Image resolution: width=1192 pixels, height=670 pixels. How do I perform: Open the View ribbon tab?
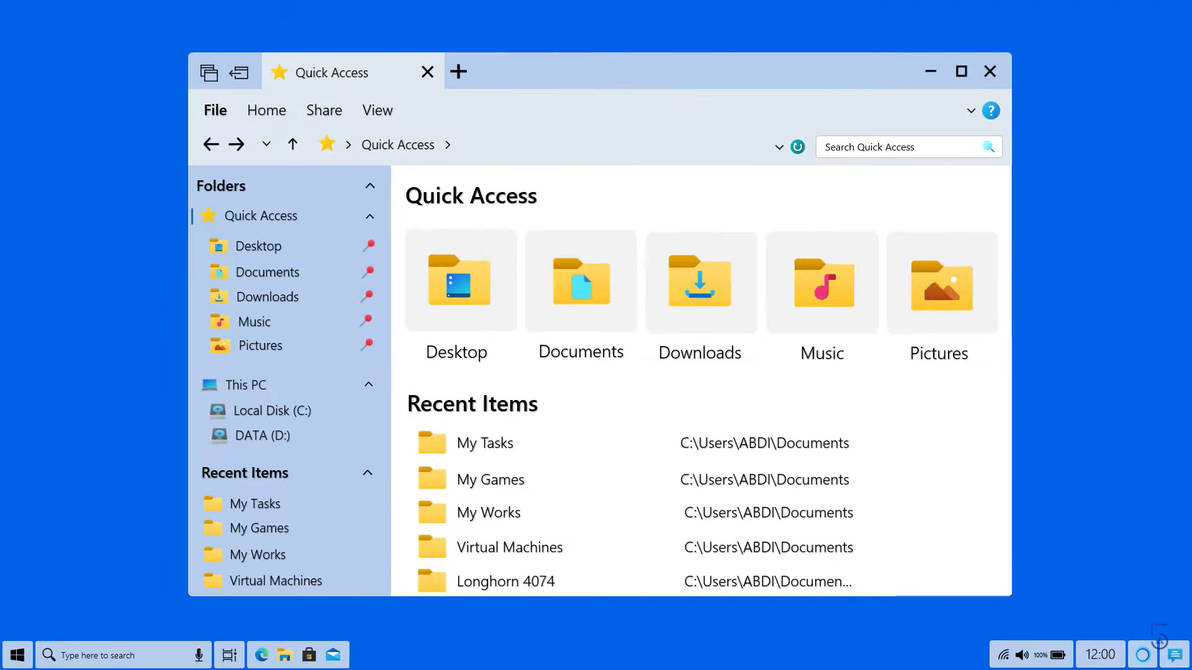377,110
